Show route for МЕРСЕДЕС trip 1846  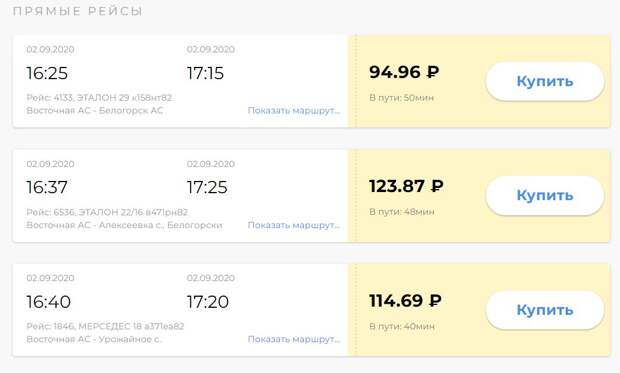294,339
